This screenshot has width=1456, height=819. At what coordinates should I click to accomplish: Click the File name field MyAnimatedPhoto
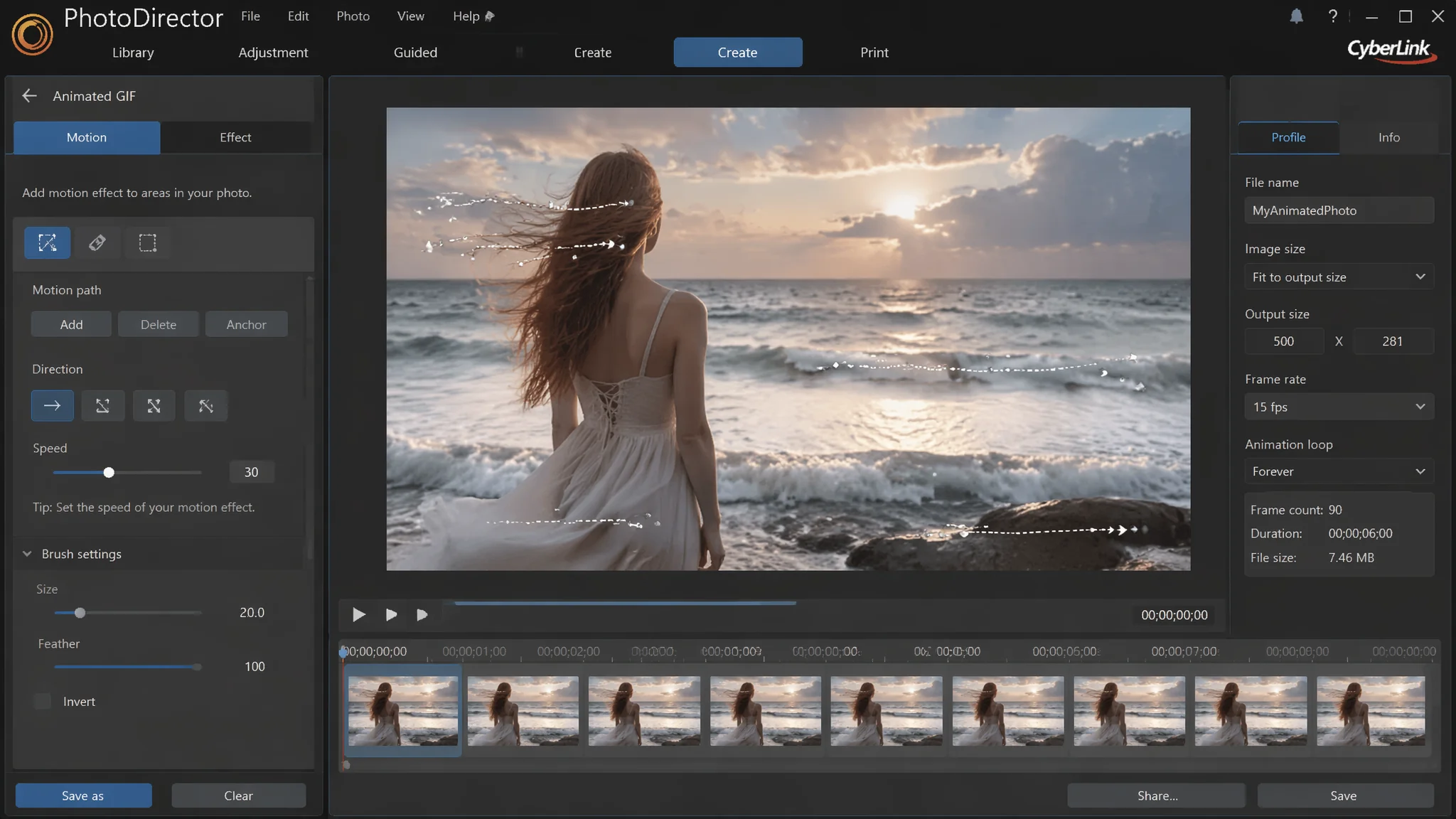tap(1339, 210)
